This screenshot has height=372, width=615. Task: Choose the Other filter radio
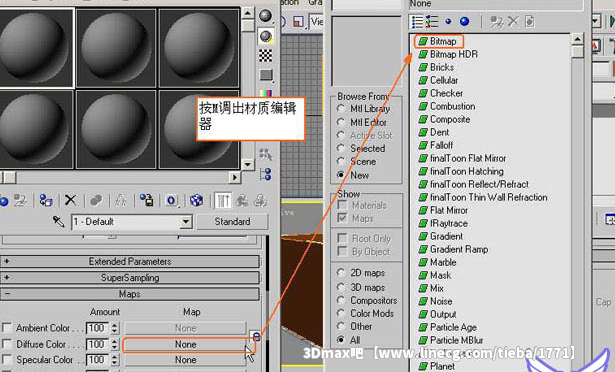(x=341, y=326)
